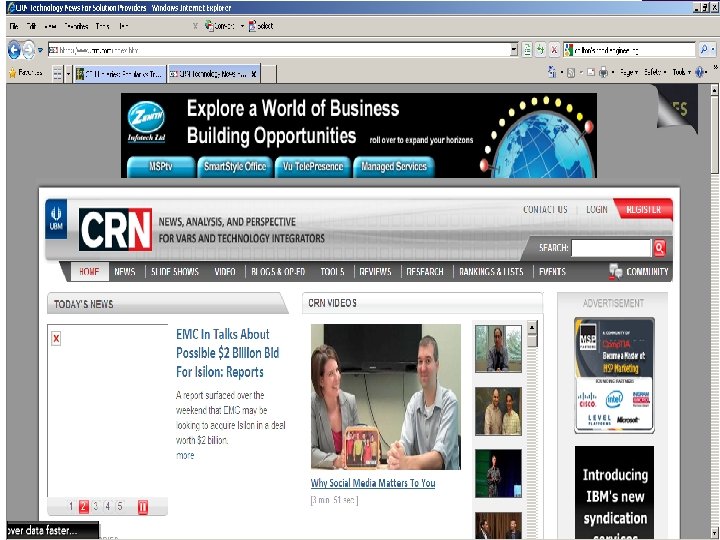Click the red Register button

pos(643,209)
